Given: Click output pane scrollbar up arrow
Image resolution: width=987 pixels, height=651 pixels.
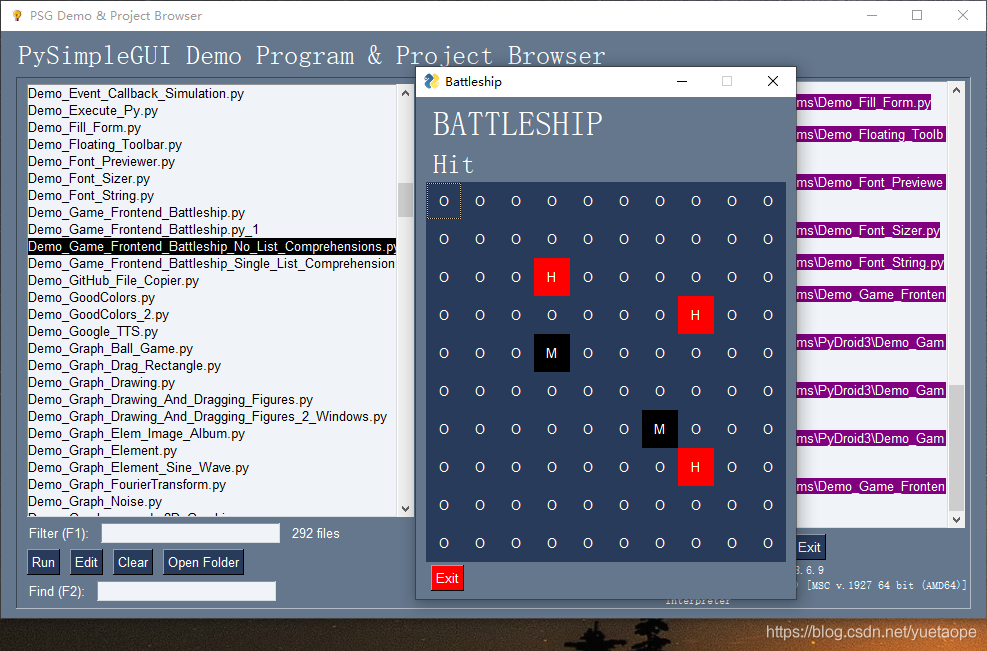Looking at the screenshot, I should (956, 90).
